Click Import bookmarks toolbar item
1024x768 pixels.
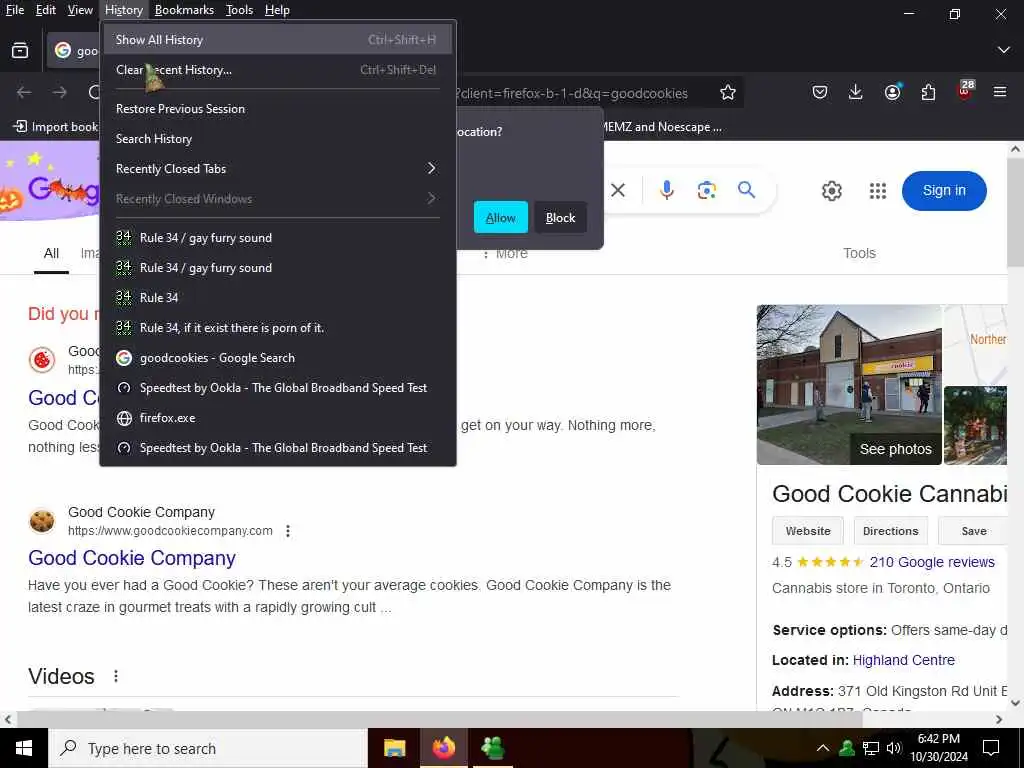coord(56,127)
